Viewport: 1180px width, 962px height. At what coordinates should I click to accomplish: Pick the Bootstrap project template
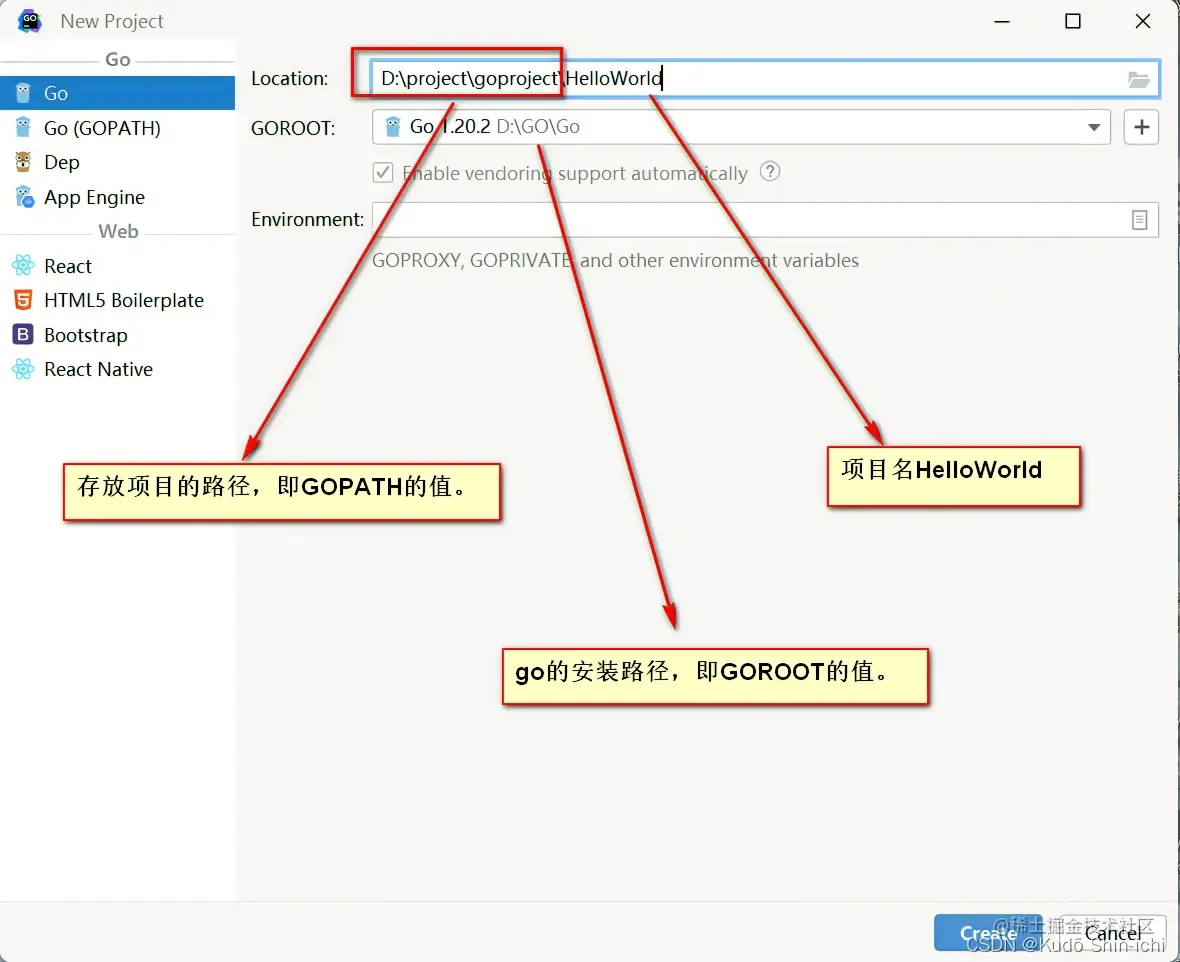coord(117,335)
